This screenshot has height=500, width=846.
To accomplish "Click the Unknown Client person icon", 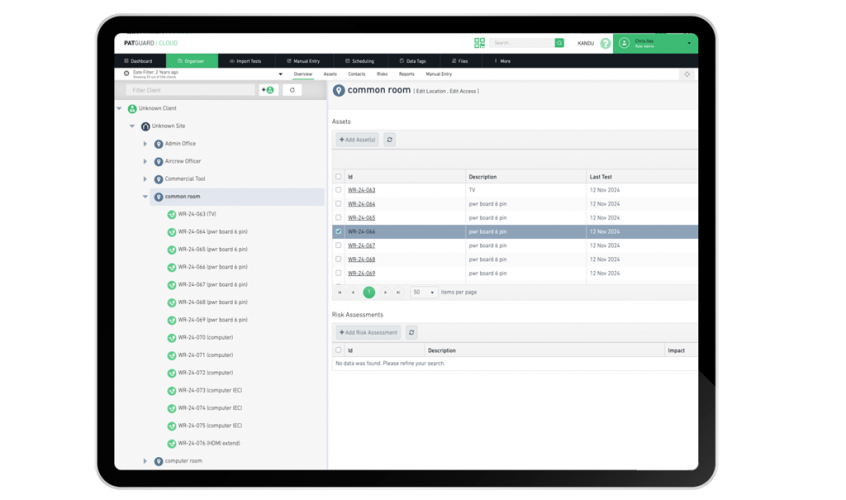I will click(x=132, y=109).
